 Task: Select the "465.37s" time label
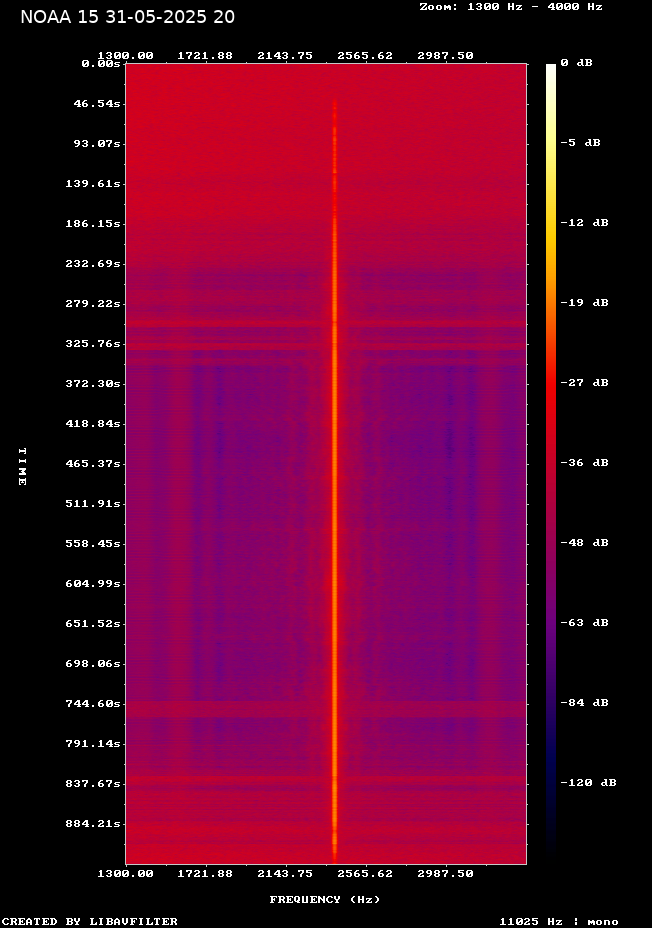[93, 463]
